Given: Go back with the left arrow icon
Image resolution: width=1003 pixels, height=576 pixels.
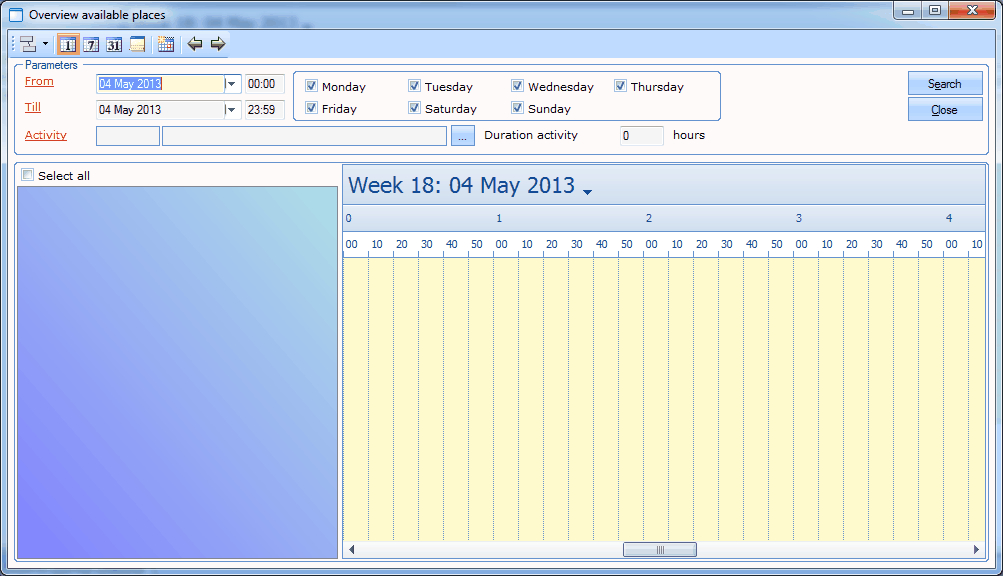Looking at the screenshot, I should (x=195, y=44).
